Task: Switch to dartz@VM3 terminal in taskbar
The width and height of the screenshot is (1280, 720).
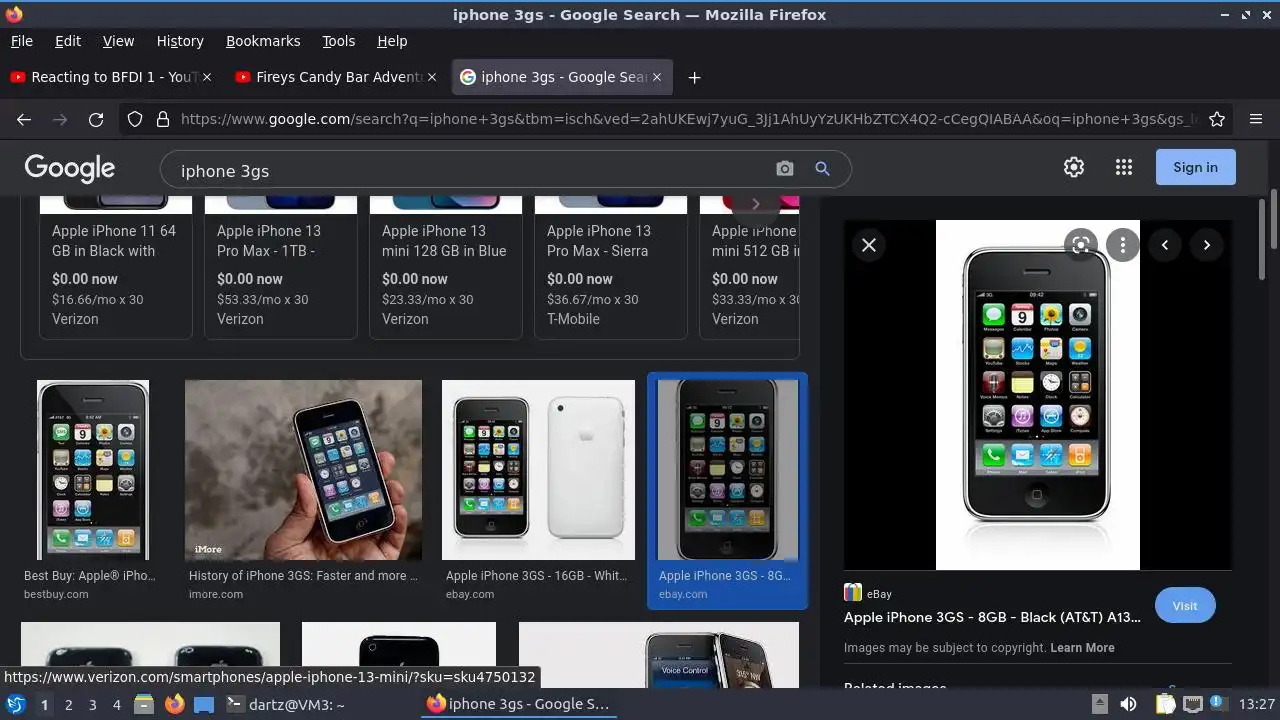Action: coord(285,704)
